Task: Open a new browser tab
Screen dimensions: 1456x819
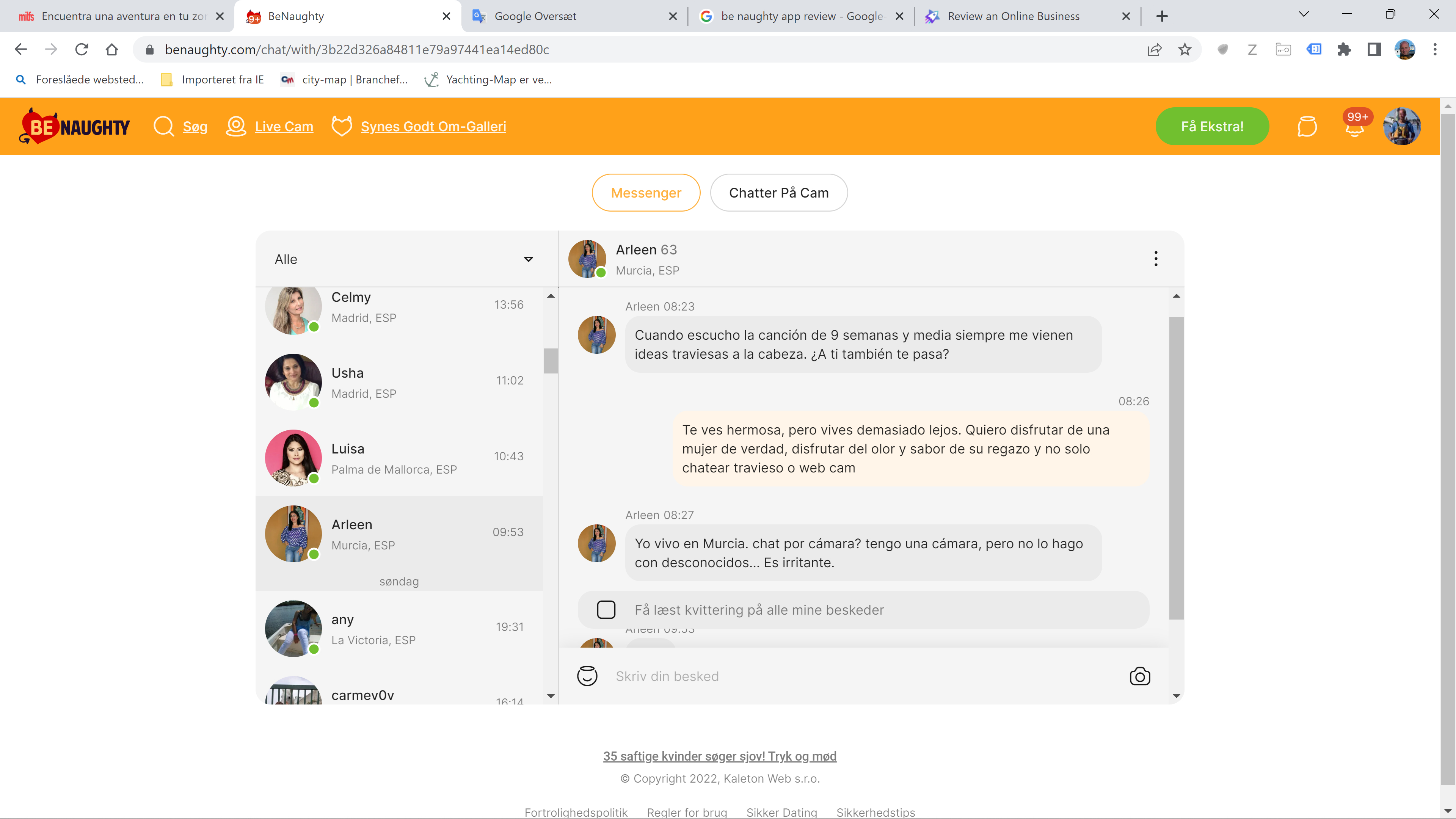Action: (1162, 16)
